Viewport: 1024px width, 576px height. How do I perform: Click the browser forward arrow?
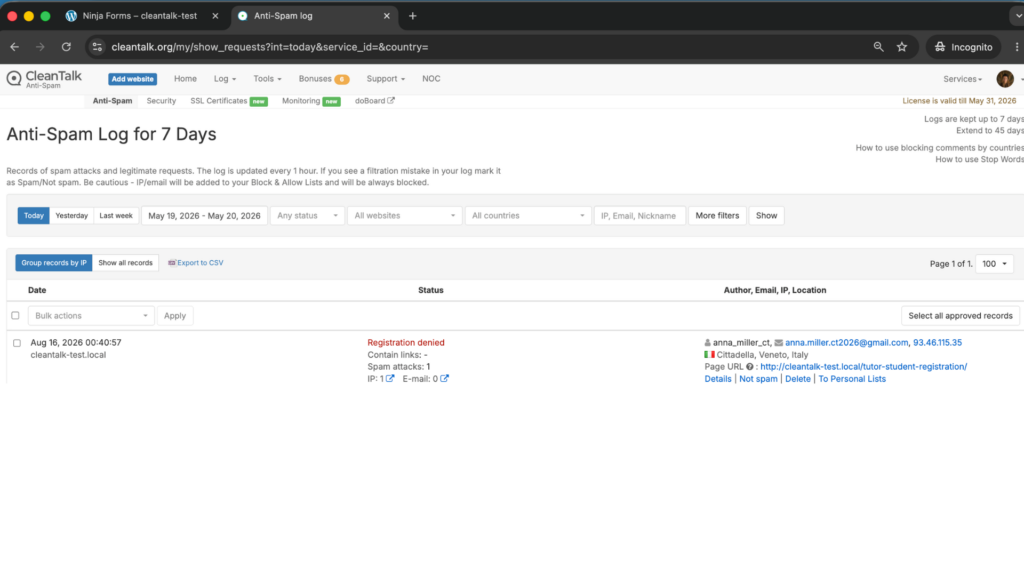click(40, 47)
